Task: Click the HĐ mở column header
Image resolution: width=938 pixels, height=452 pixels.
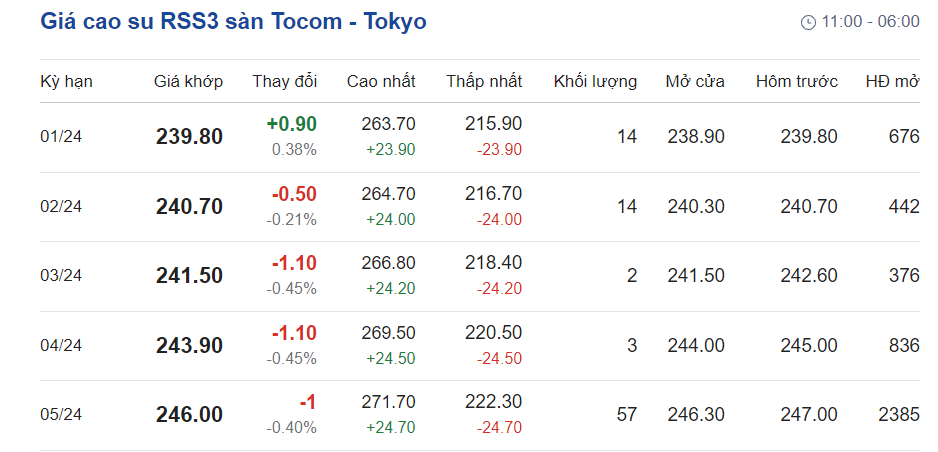Action: coord(892,82)
